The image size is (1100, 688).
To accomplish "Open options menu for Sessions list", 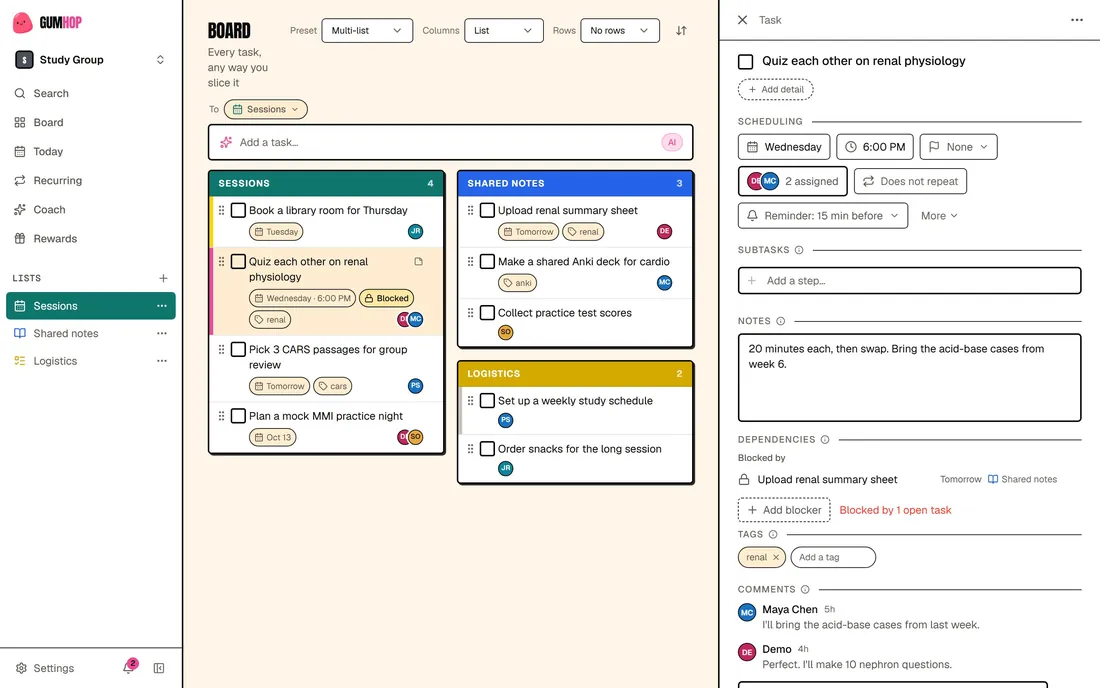I will click(x=162, y=306).
